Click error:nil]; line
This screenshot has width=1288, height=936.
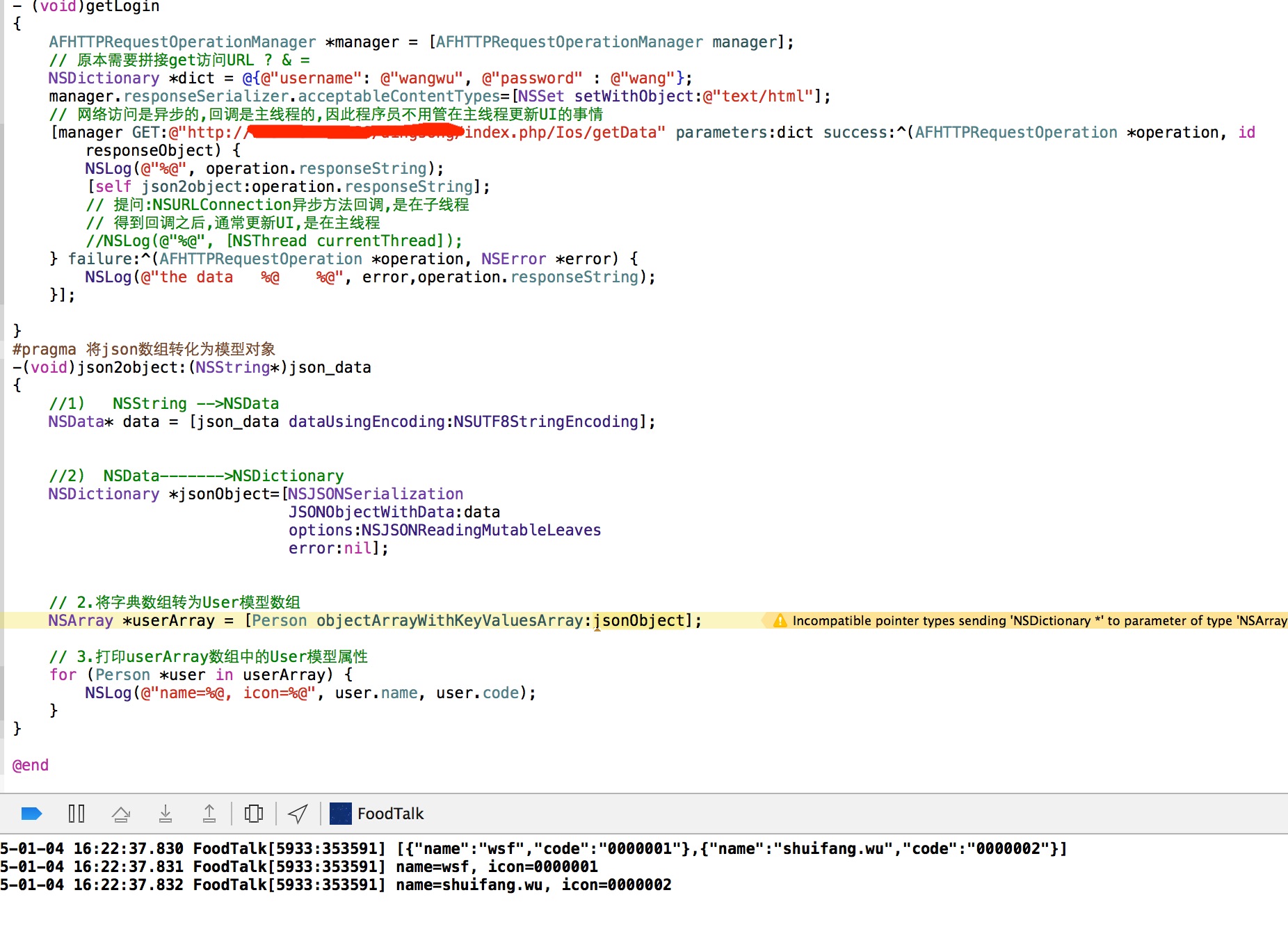[339, 548]
